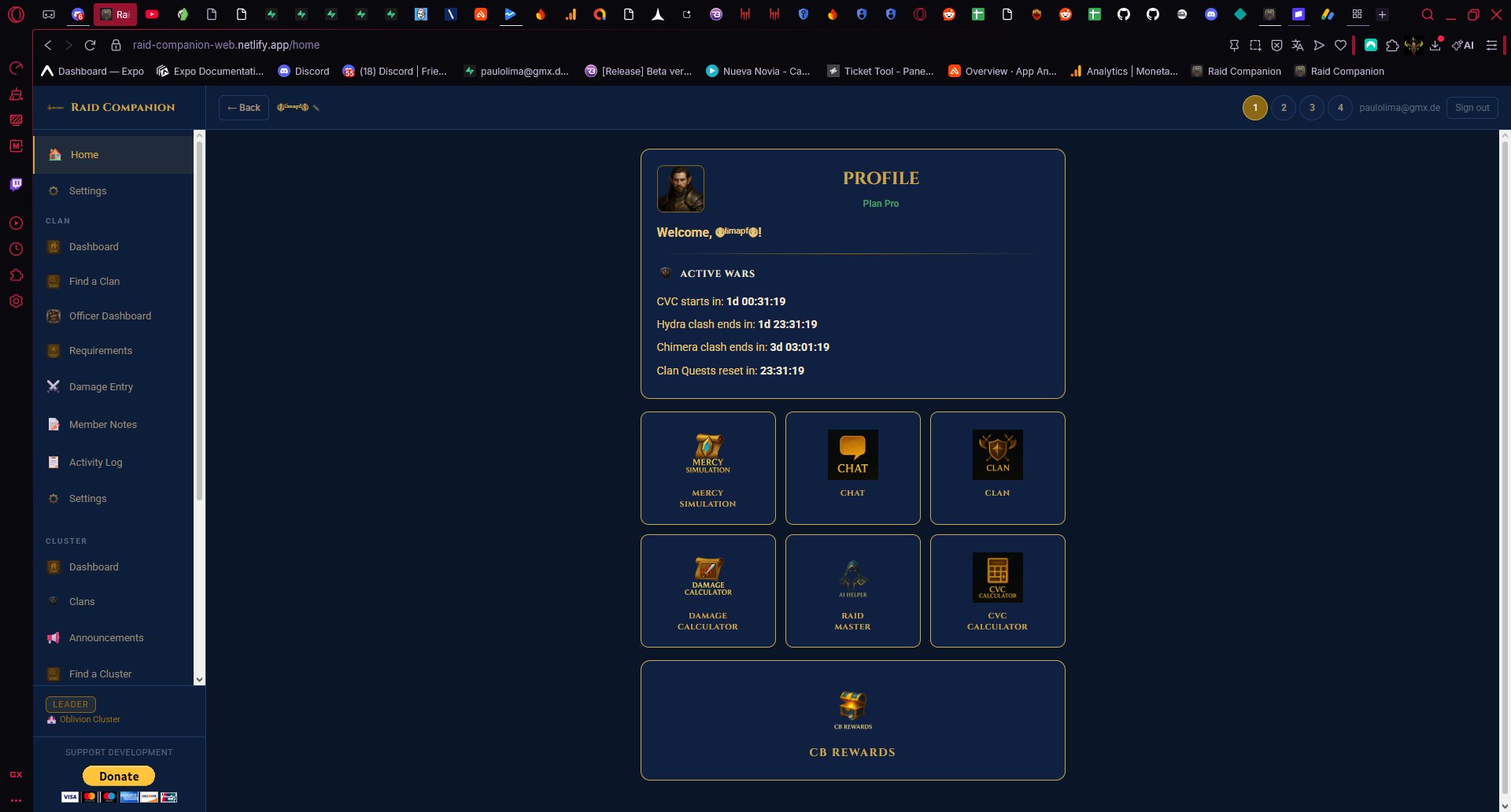Open Cluster Dashboard in sidebar
This screenshot has width=1511, height=812.
114,567
